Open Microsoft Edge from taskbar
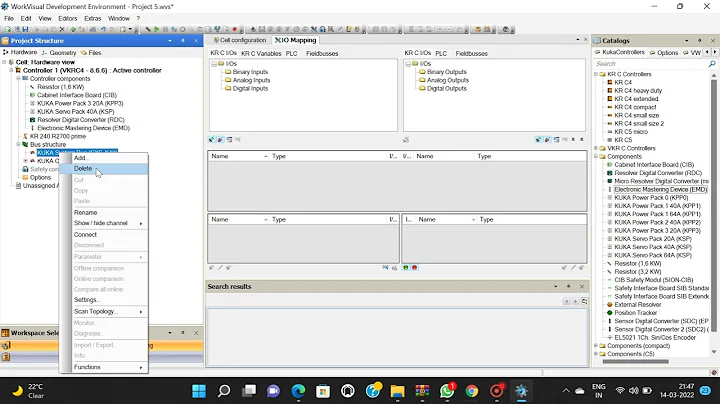Viewport: 720px width, 404px height. (x=298, y=391)
